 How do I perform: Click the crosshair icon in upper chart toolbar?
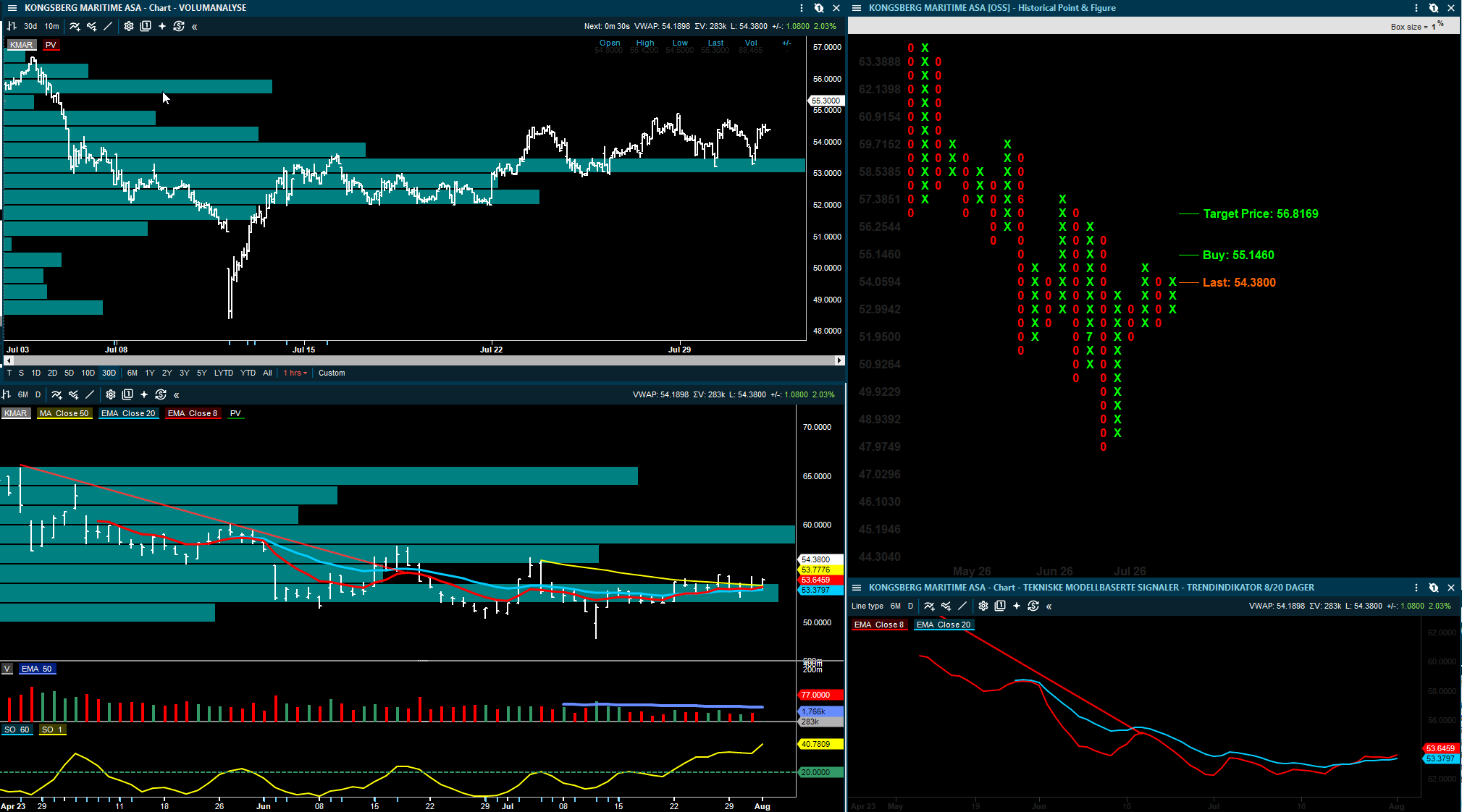point(162,26)
